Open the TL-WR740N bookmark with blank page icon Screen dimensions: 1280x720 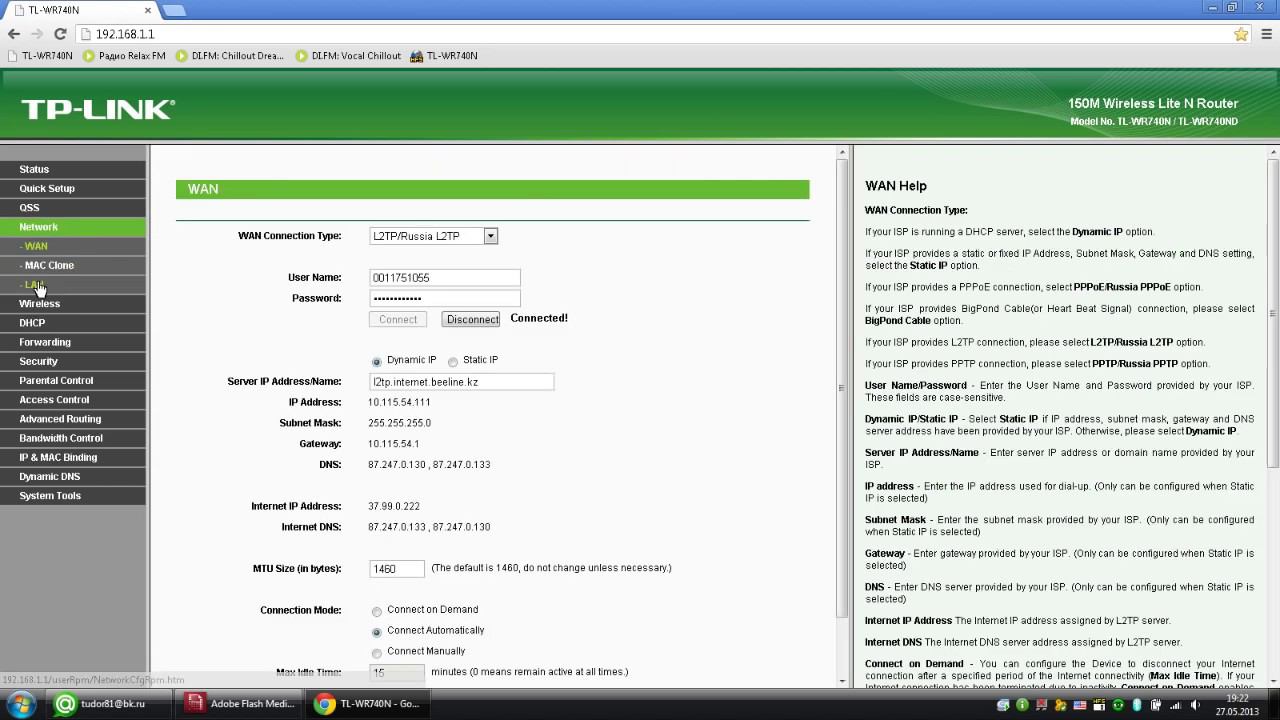click(x=40, y=56)
